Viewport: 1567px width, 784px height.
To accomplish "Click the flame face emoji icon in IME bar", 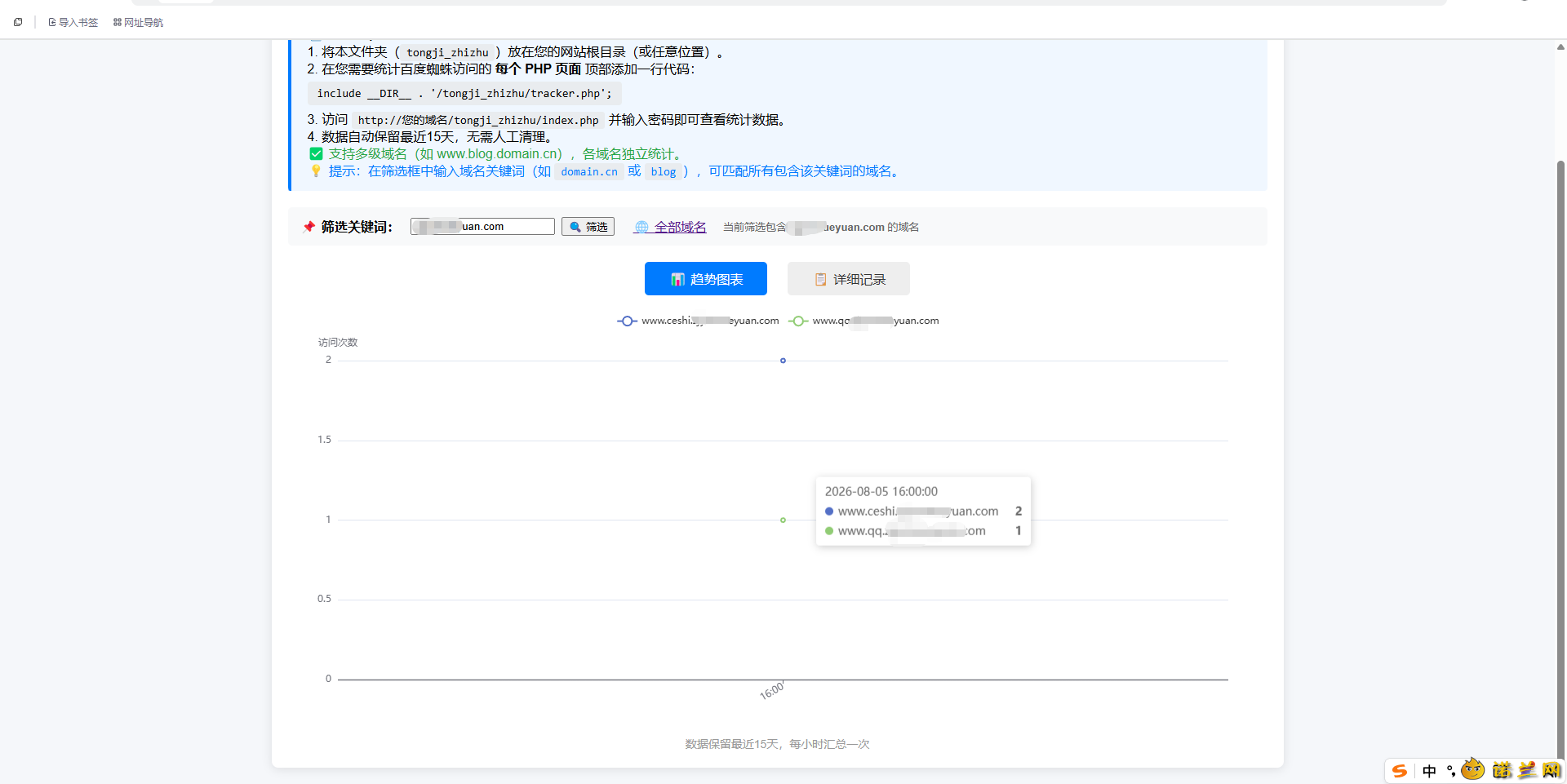I will pos(1473,769).
